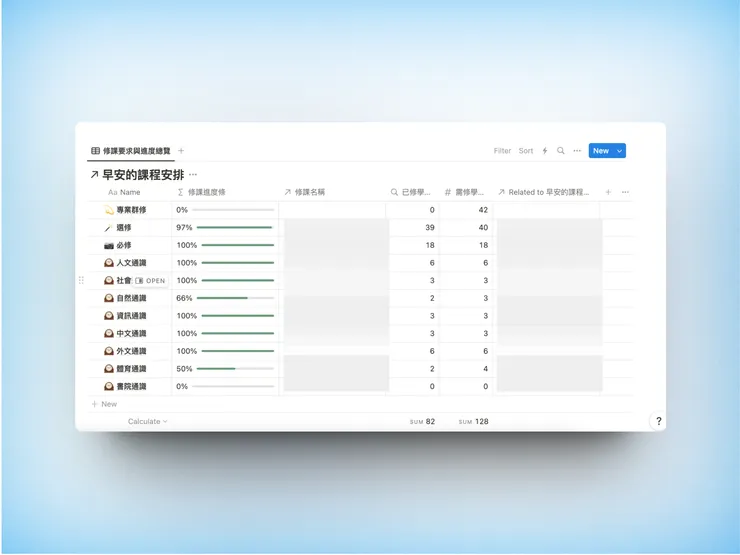Open the Sort option
This screenshot has height=555, width=740.
[x=526, y=151]
